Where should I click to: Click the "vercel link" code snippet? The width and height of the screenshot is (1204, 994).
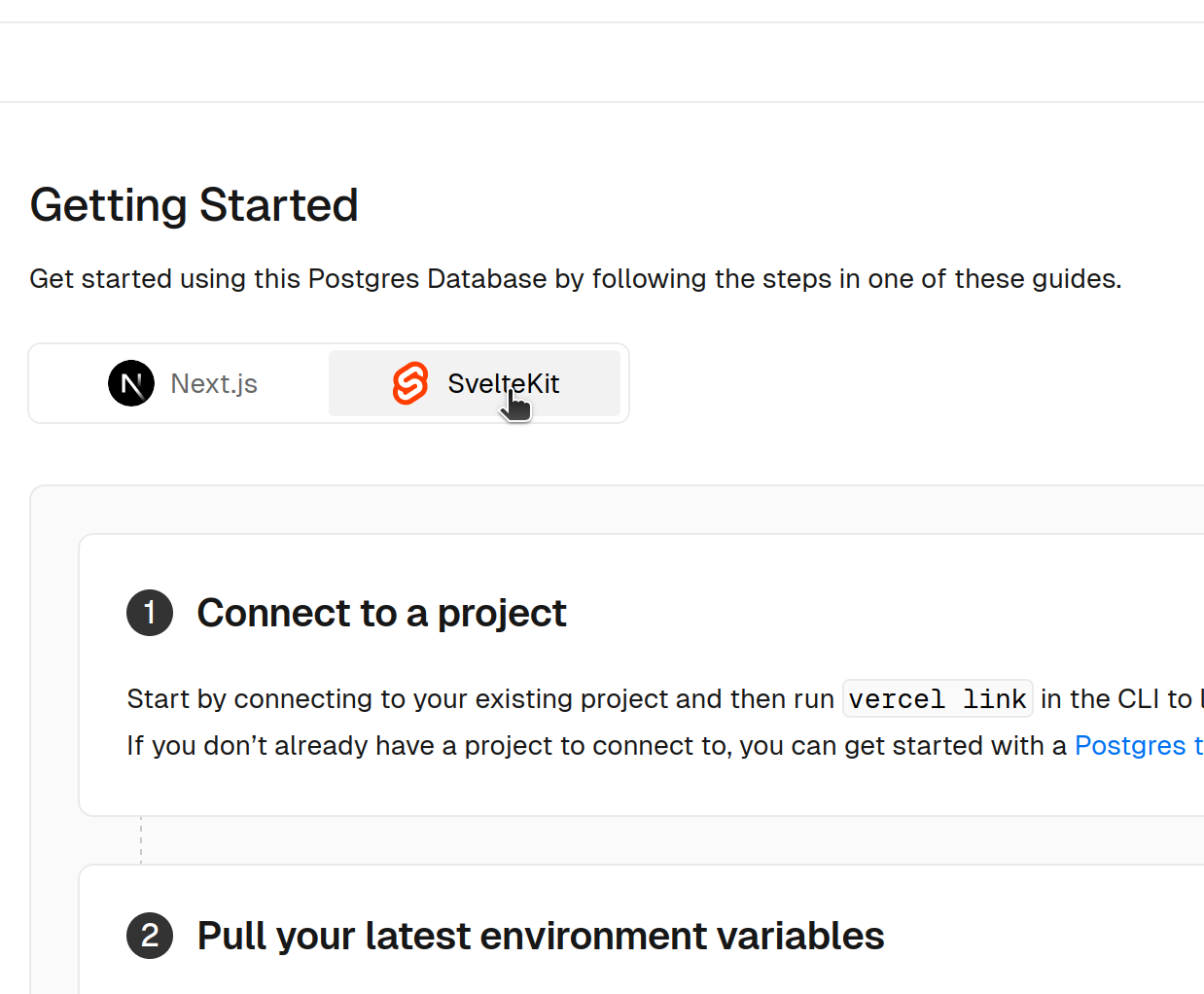(x=937, y=699)
